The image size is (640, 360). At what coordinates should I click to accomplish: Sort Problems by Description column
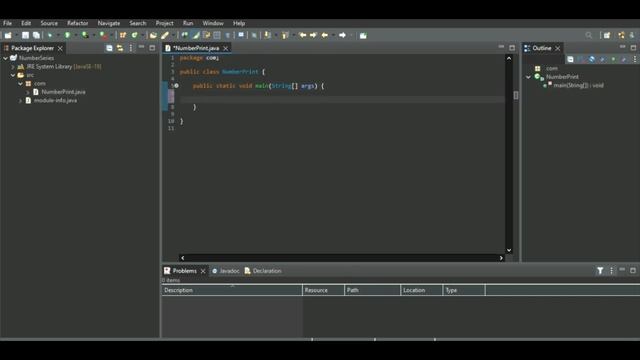232,290
